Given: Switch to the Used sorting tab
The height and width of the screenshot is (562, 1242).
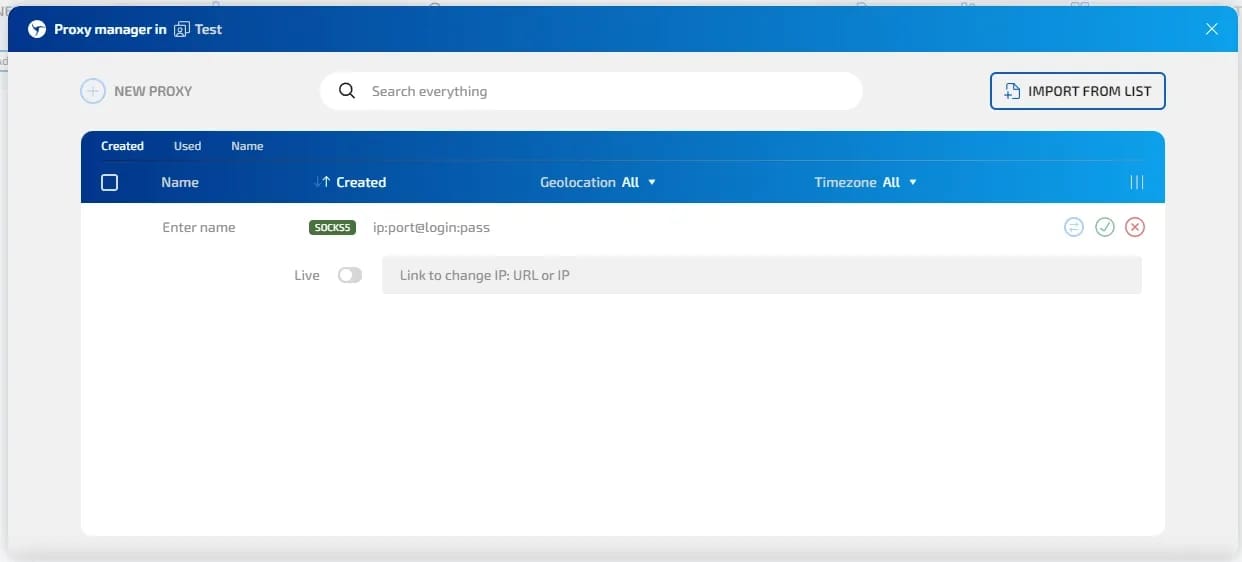Looking at the screenshot, I should click(x=187, y=146).
